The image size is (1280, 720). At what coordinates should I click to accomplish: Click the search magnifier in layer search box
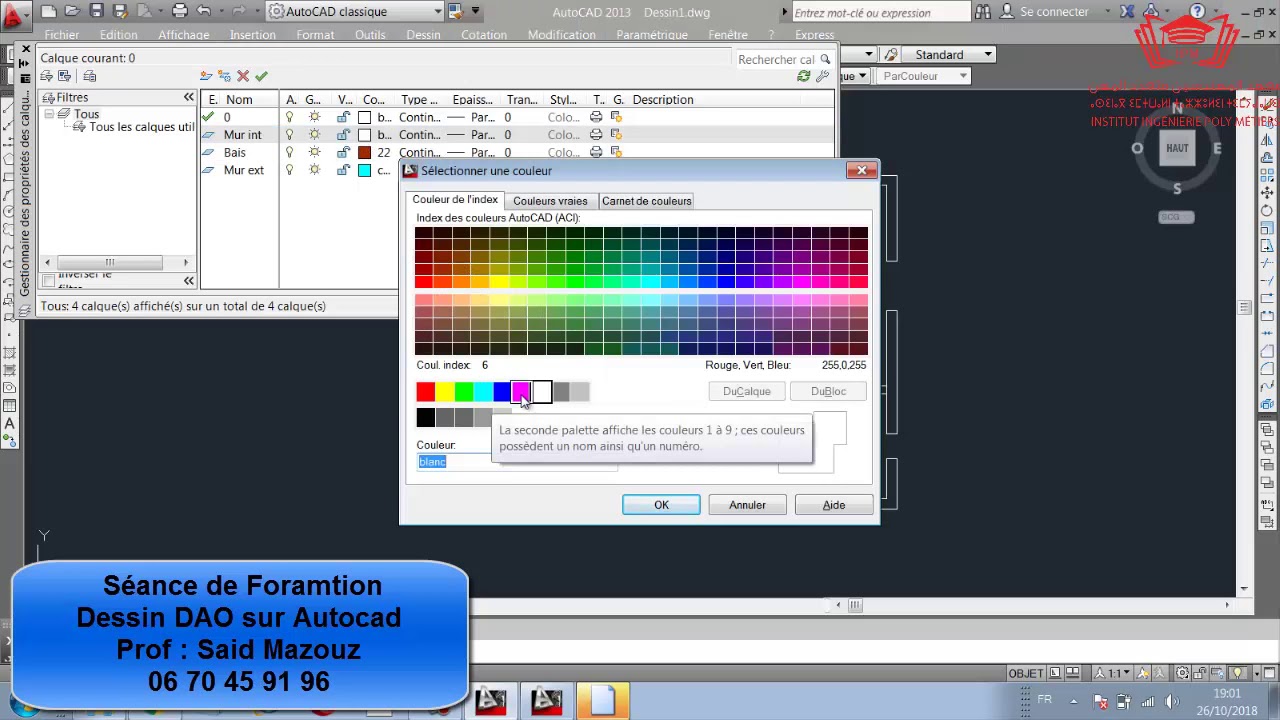point(825,60)
